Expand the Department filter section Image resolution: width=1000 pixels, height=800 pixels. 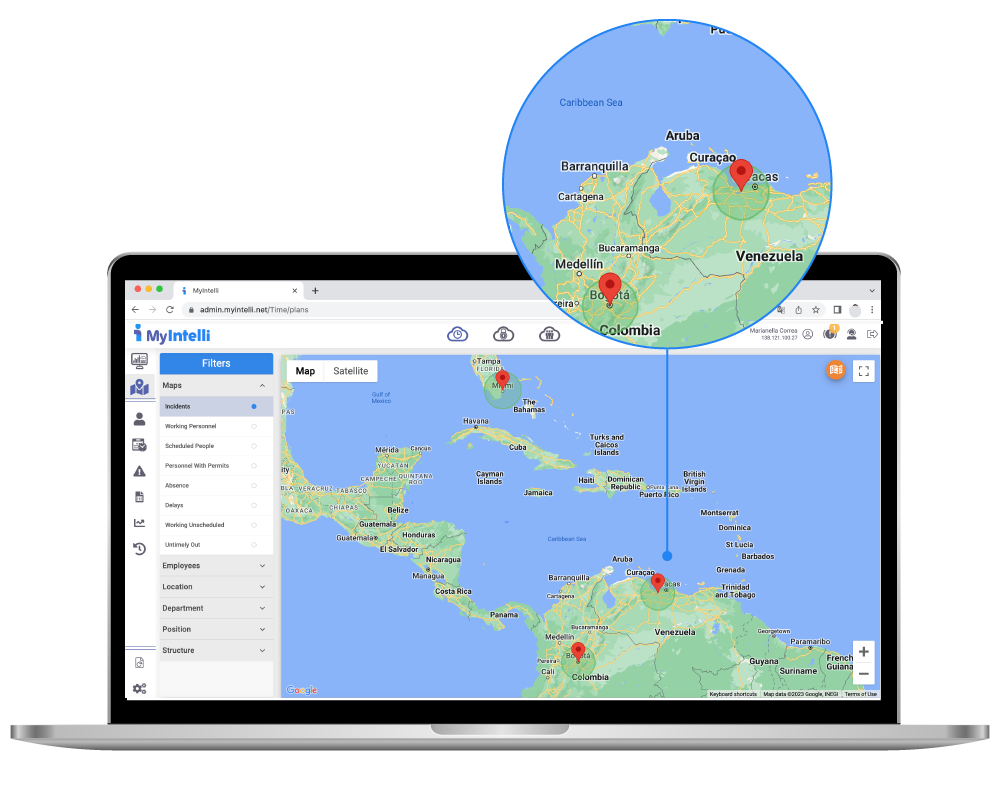(x=216, y=608)
